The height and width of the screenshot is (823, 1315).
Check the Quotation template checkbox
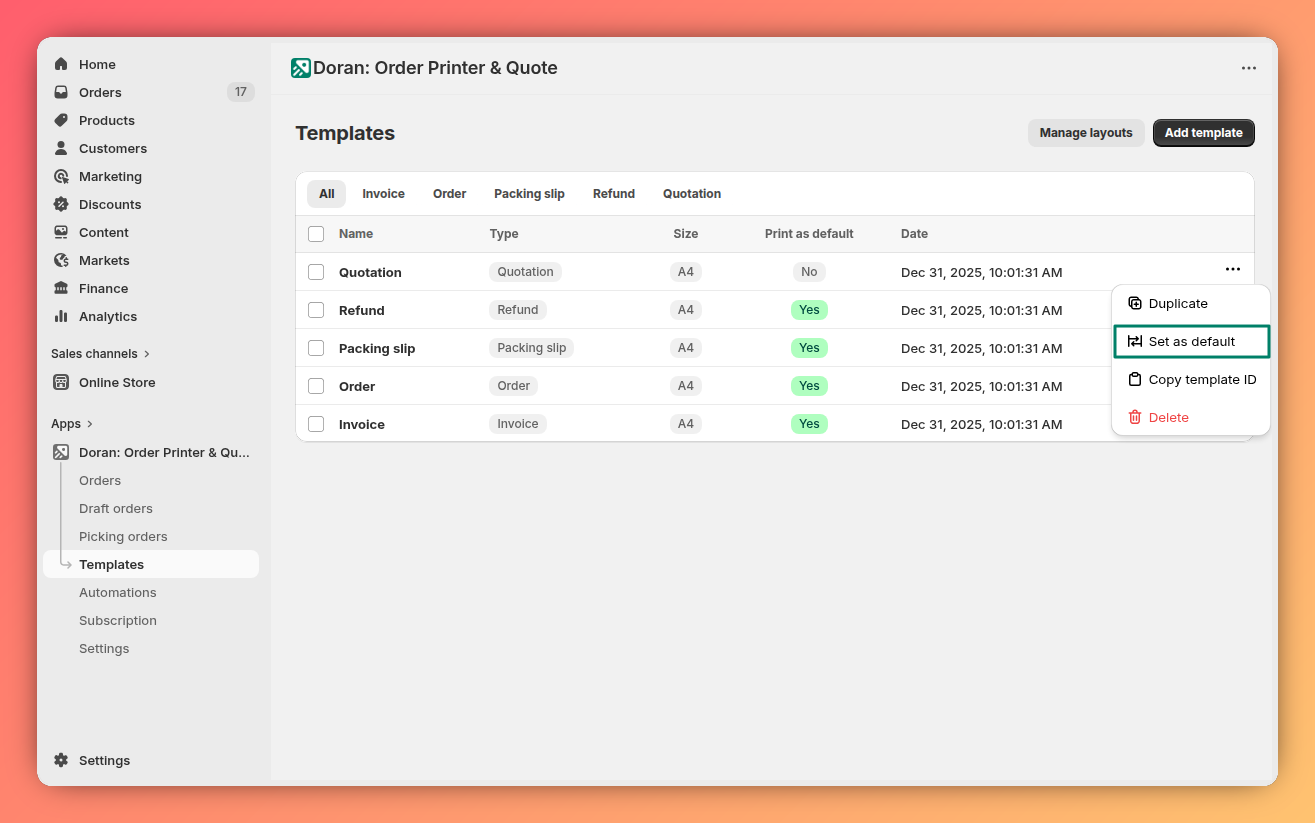tap(316, 272)
